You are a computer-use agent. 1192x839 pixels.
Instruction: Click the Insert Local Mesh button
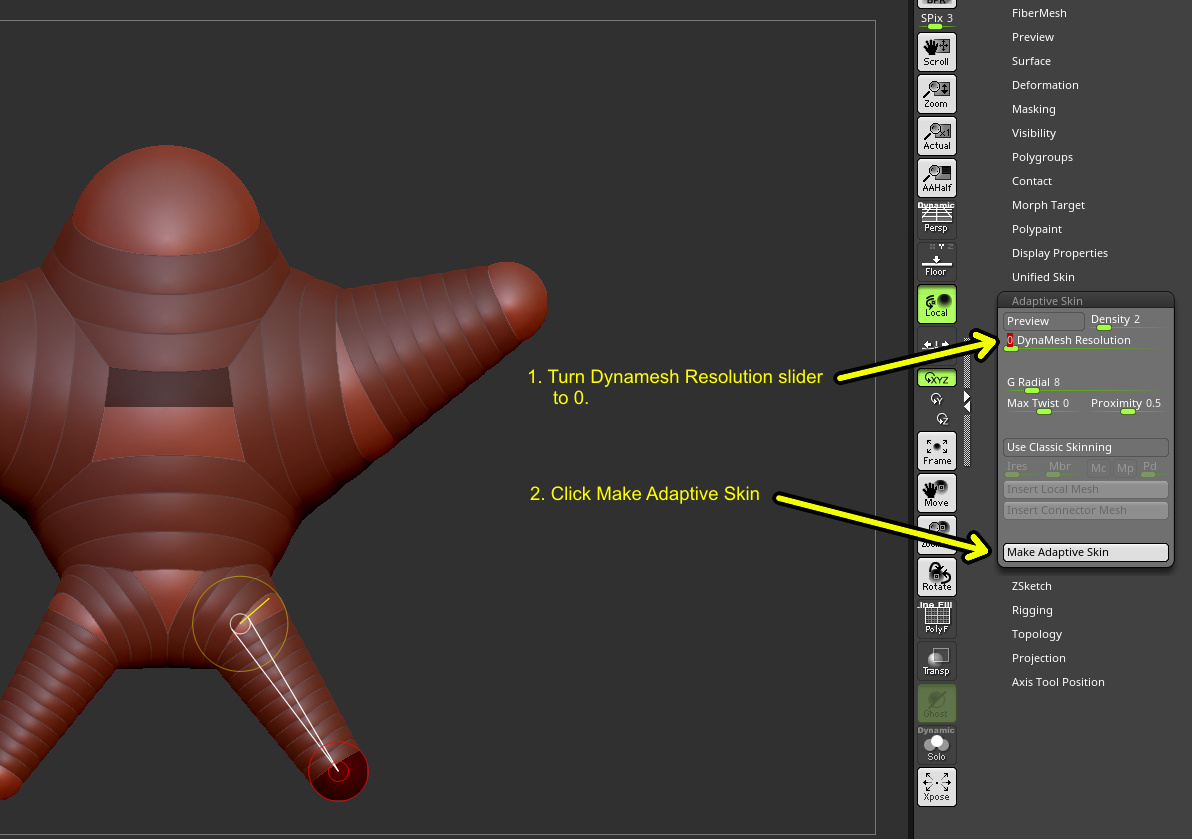[x=1086, y=489]
